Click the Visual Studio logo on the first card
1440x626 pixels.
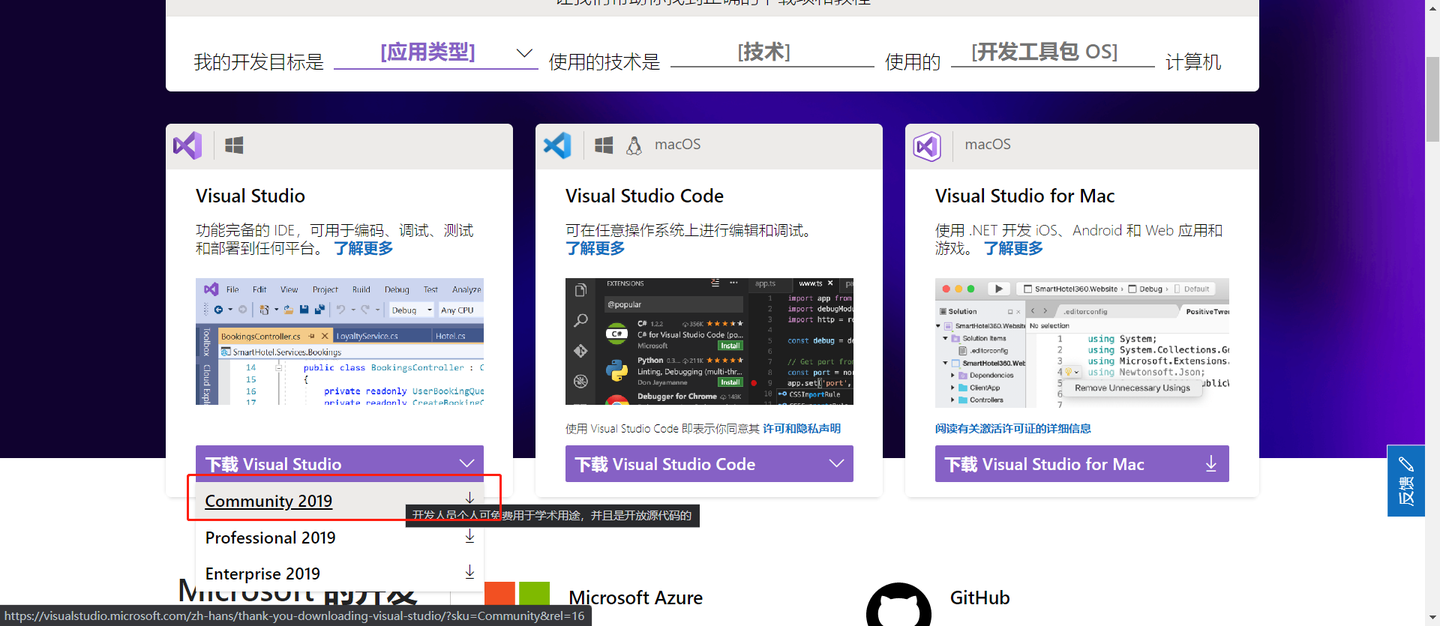[187, 145]
